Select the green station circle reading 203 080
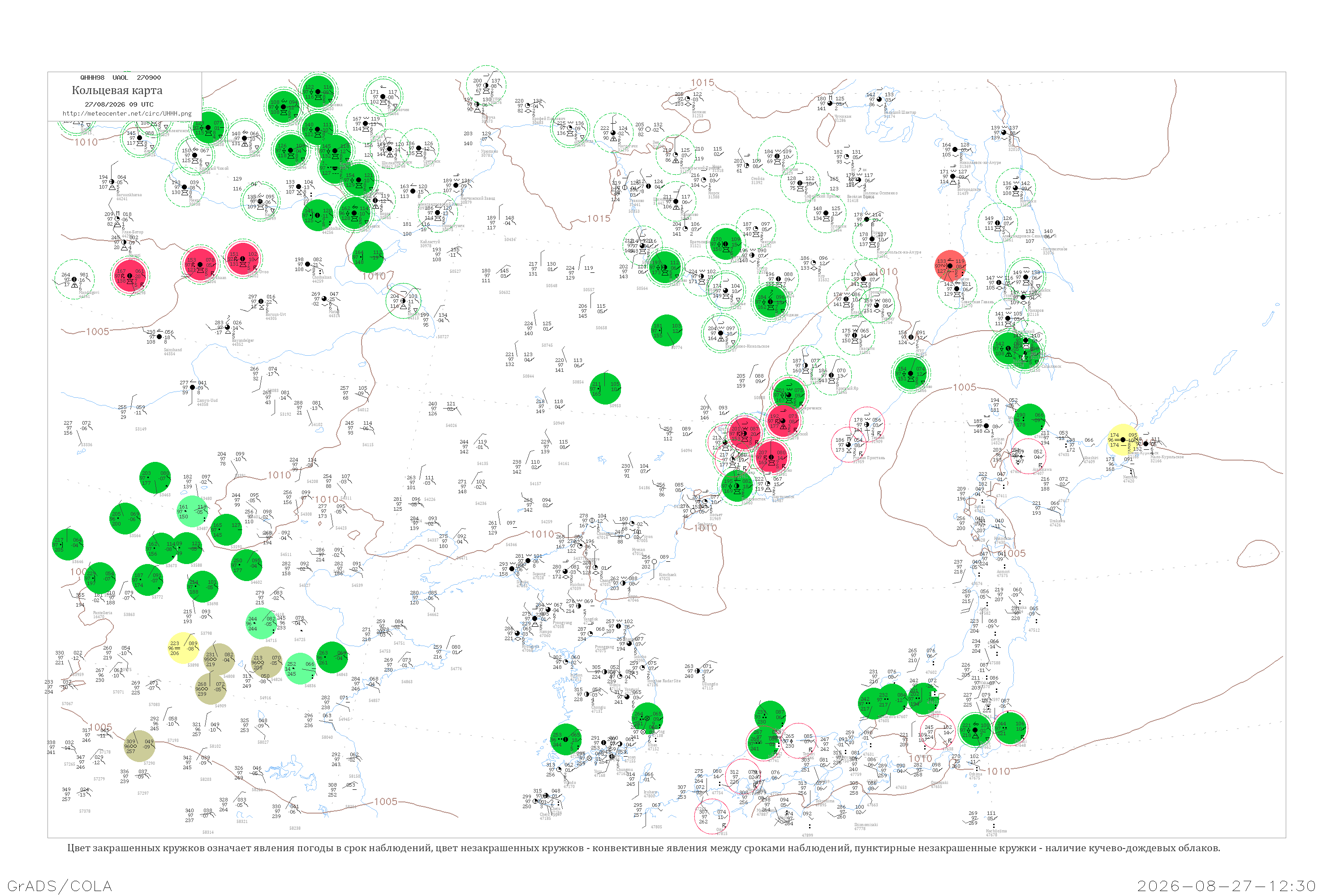The image size is (1344, 896). click(x=155, y=478)
